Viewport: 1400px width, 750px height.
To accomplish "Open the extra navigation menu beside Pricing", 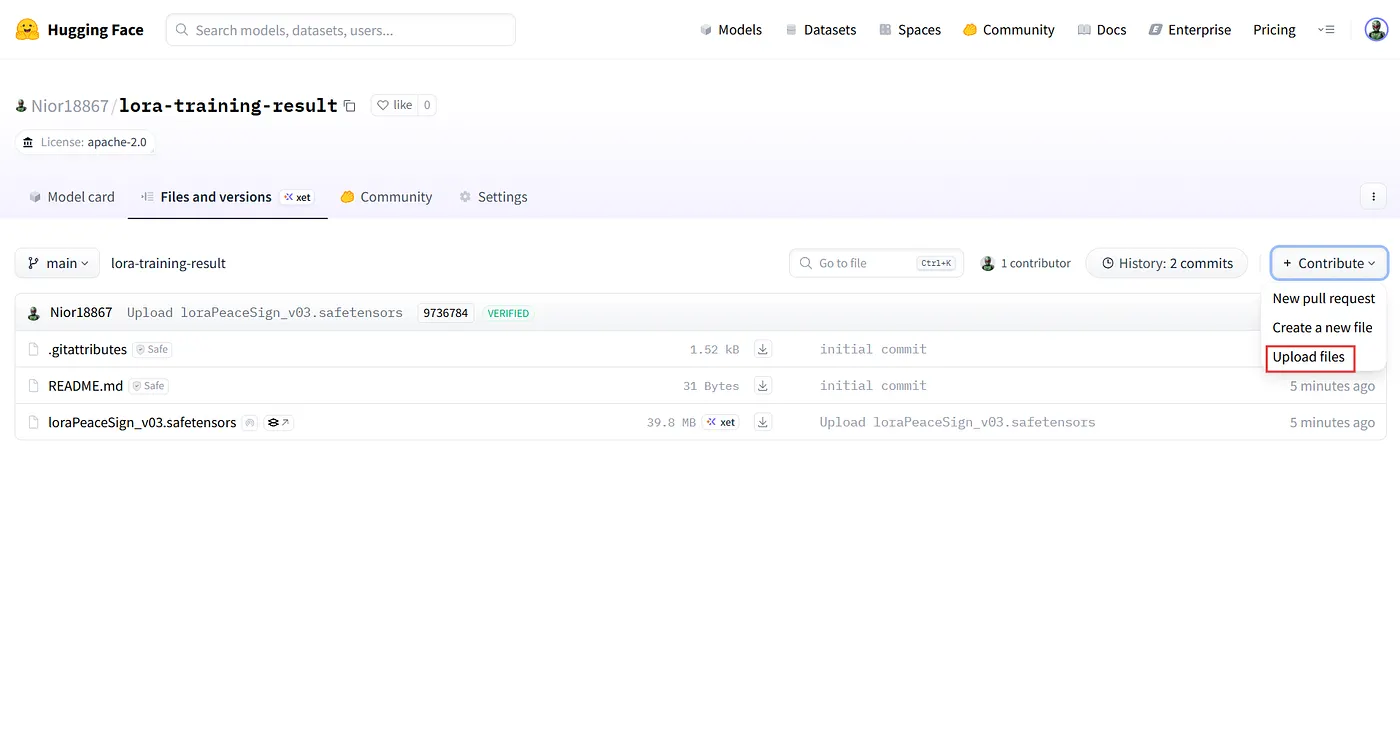I will pyautogui.click(x=1326, y=30).
